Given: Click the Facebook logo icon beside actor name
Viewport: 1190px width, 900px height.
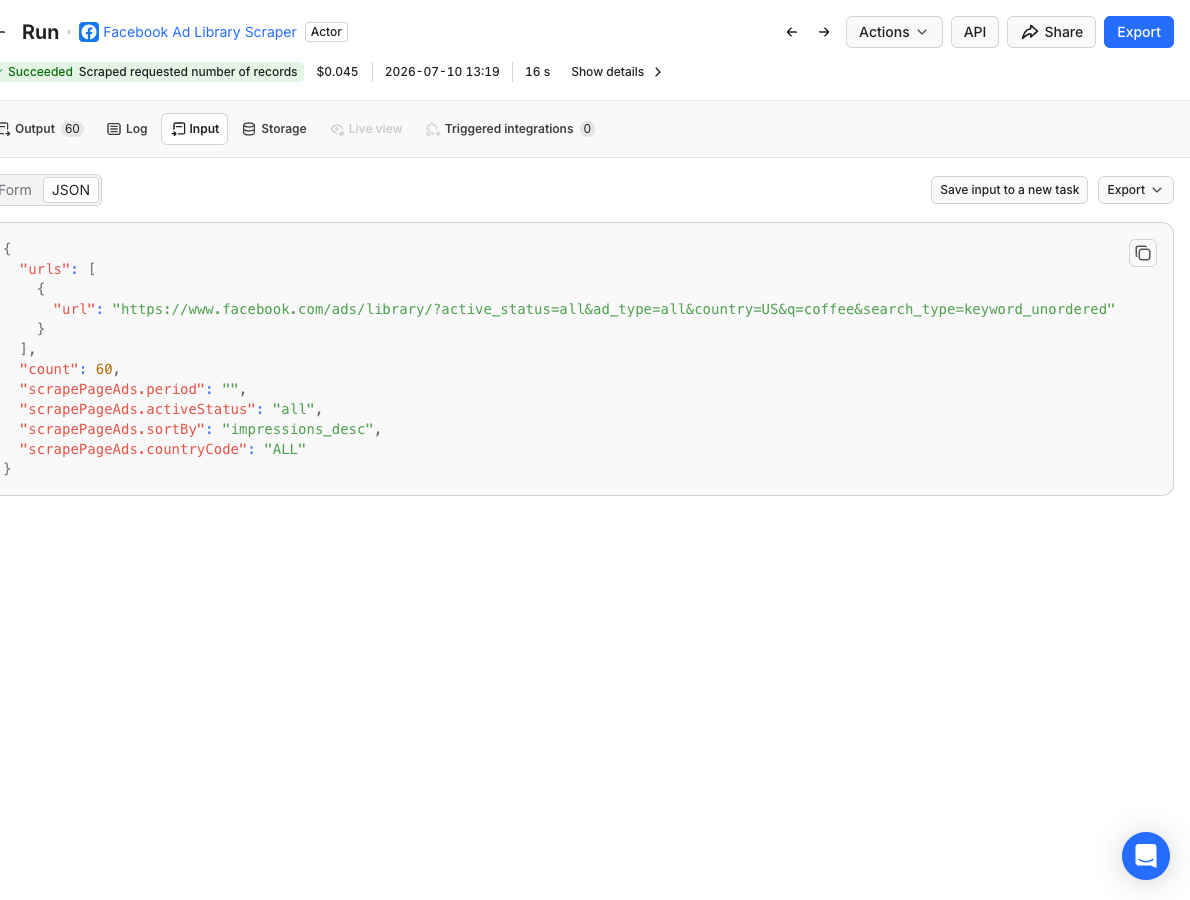Looking at the screenshot, I should tap(89, 32).
